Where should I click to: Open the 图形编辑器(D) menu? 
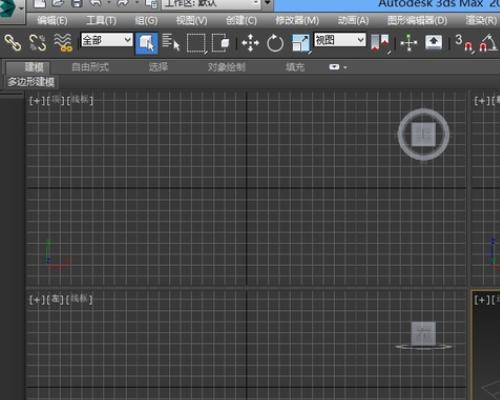pyautogui.click(x=417, y=21)
